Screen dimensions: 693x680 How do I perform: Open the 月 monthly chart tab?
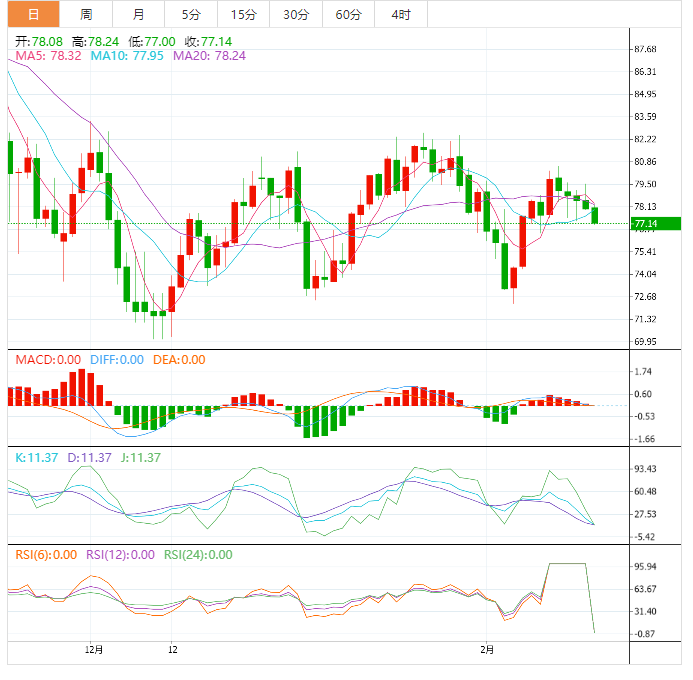pos(138,14)
